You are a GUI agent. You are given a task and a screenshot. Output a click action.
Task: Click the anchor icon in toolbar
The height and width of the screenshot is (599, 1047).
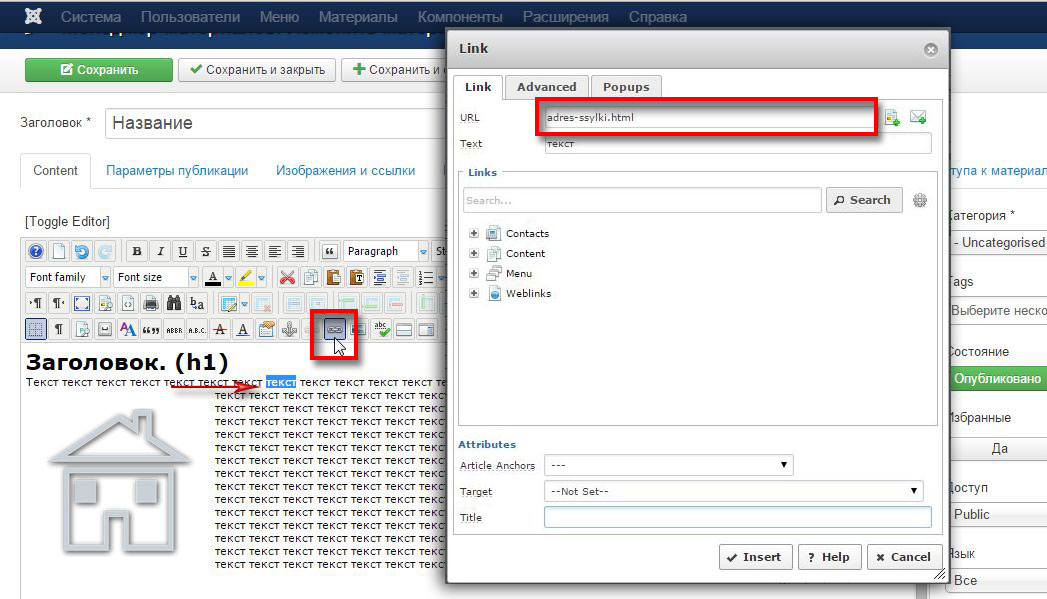pos(289,328)
